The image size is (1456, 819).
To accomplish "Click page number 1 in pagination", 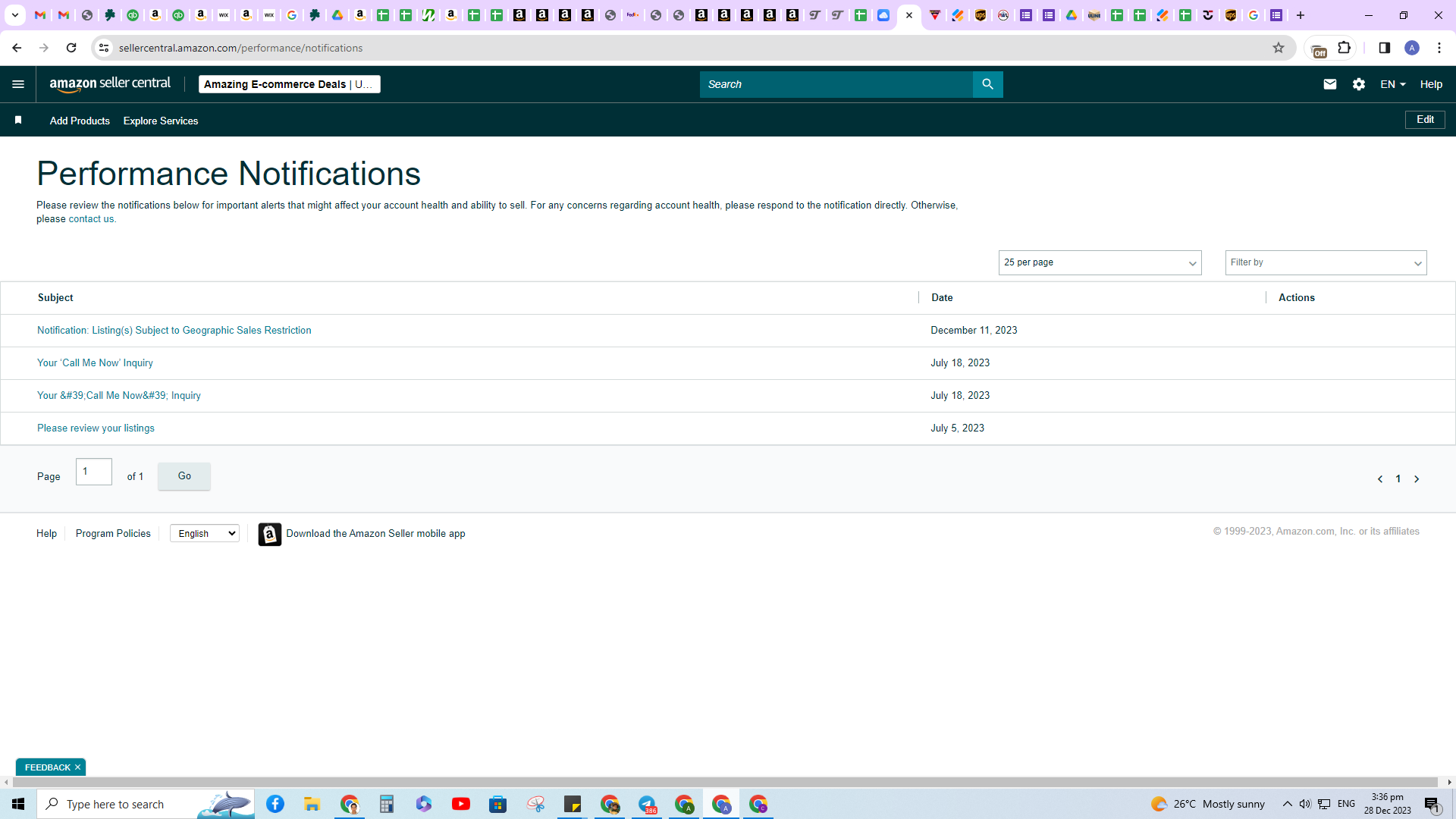I will pyautogui.click(x=1398, y=479).
